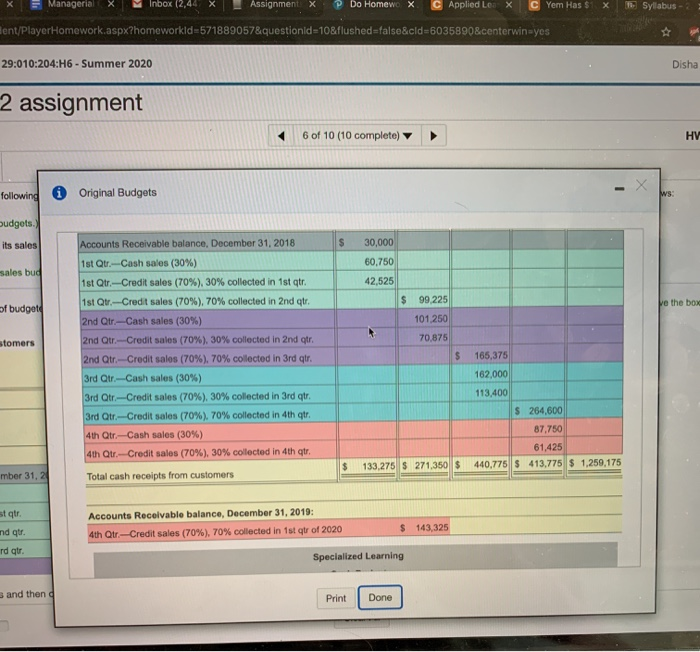Click the browser address bar URL

tap(275, 31)
